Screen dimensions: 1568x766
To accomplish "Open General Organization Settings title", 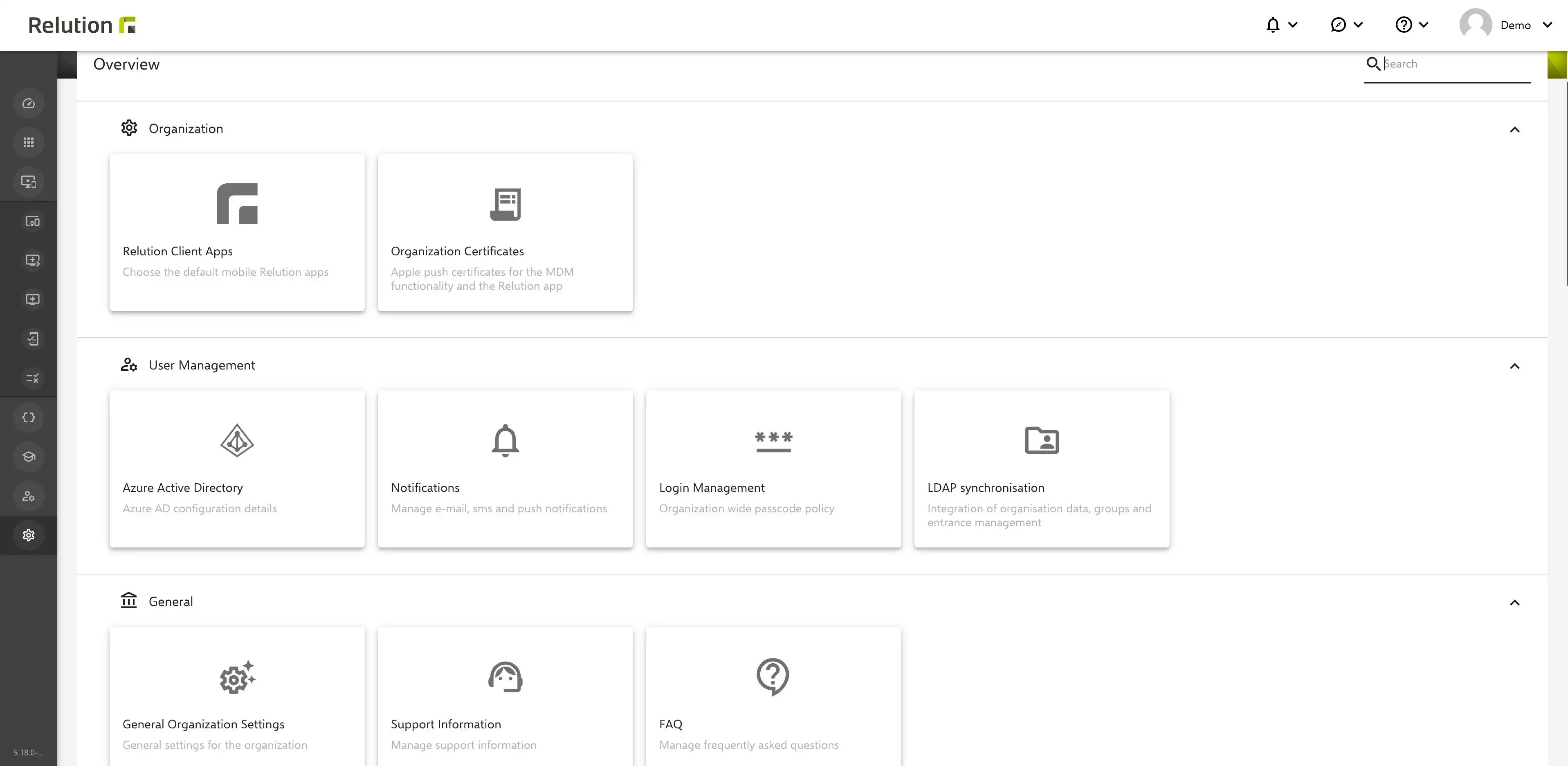I will click(203, 724).
